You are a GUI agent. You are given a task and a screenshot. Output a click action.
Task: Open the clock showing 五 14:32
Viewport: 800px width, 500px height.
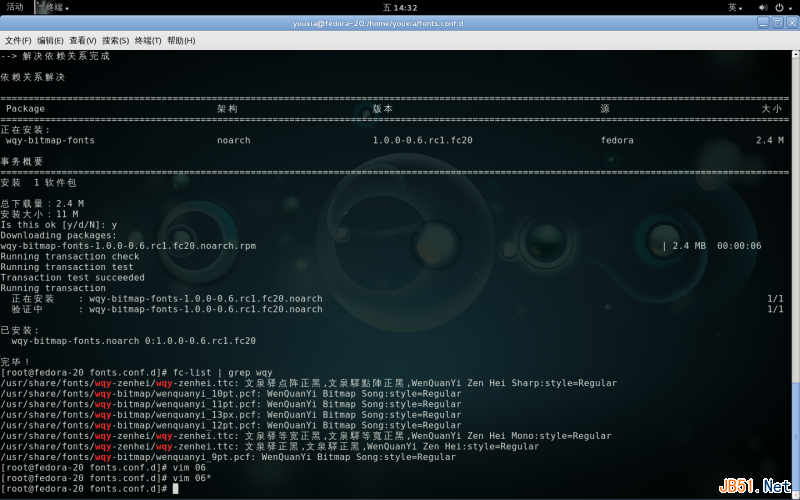[x=400, y=7]
